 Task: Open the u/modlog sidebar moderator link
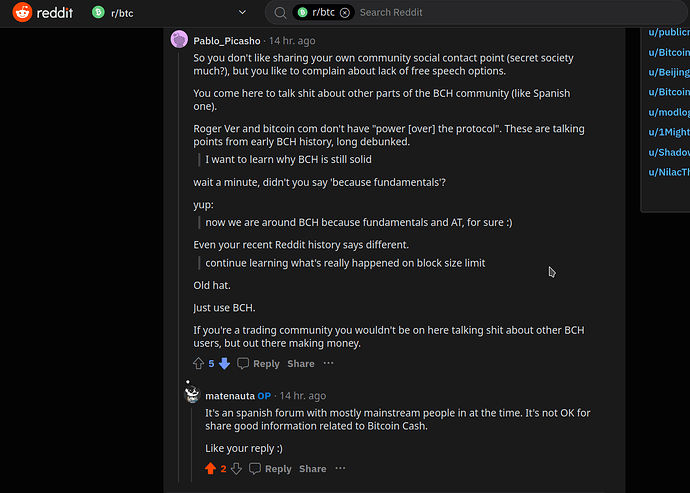(669, 112)
